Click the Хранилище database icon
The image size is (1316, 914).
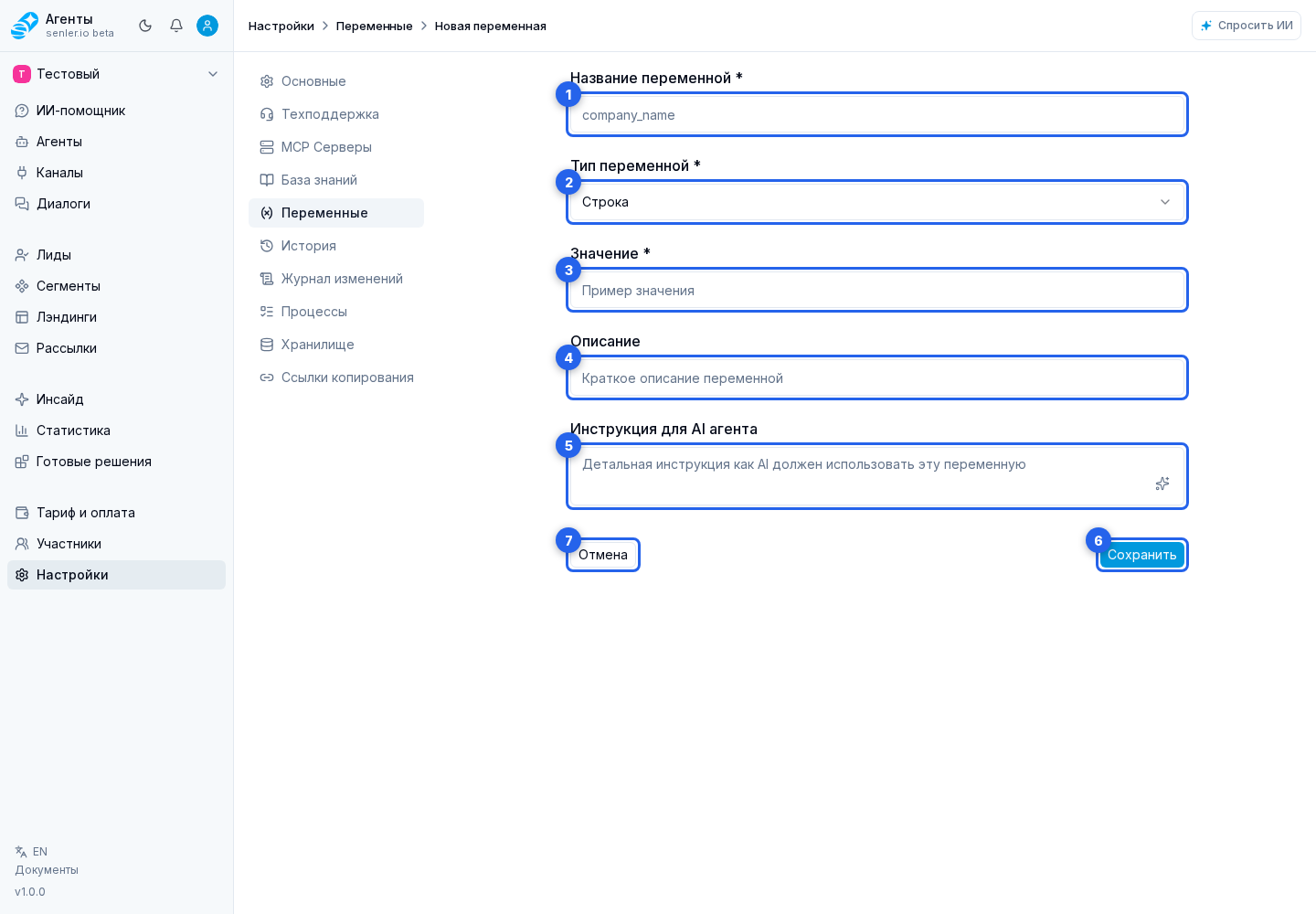[x=267, y=345]
